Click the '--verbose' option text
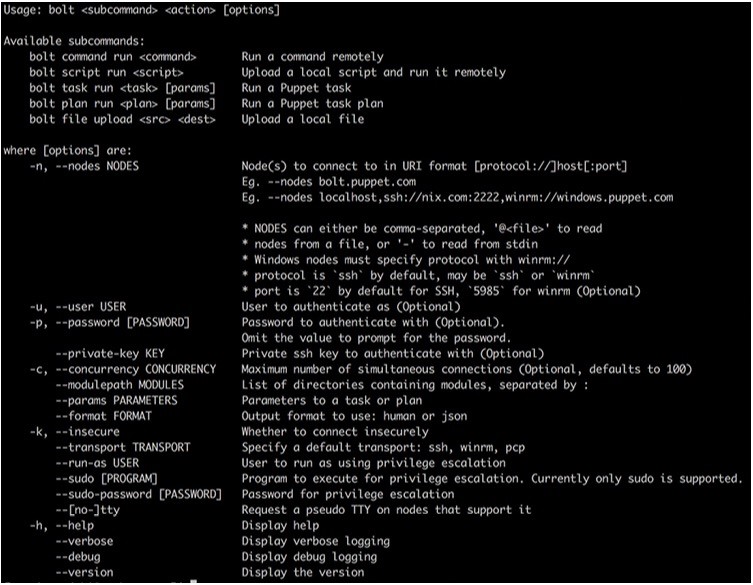 (84, 541)
